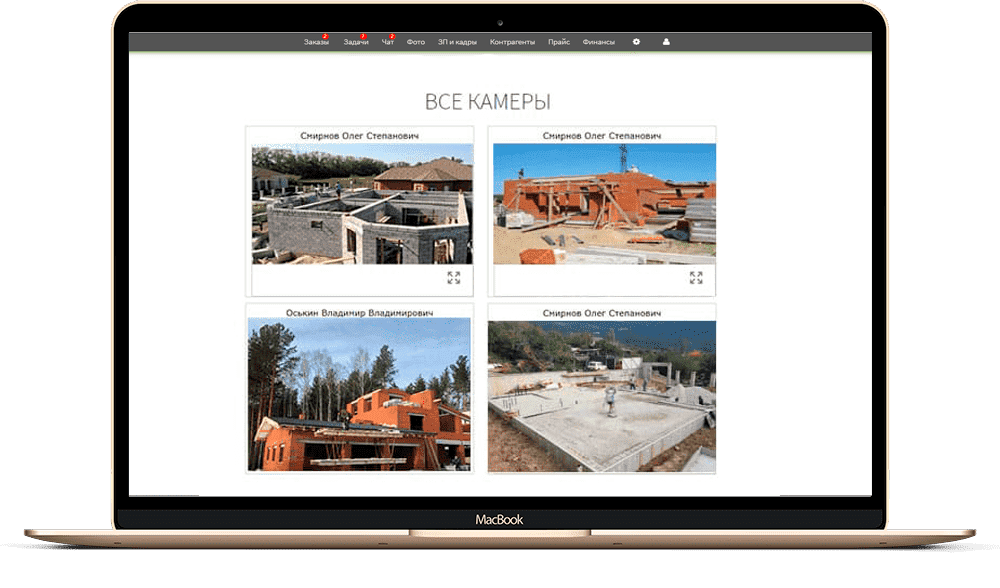Click the Оськин Владимир Владимирович name label
This screenshot has height=588, width=1000.
point(359,313)
